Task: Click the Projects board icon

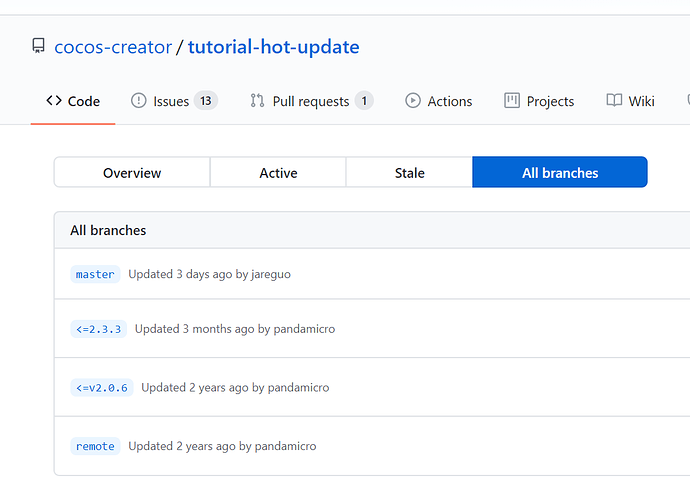Action: (512, 101)
